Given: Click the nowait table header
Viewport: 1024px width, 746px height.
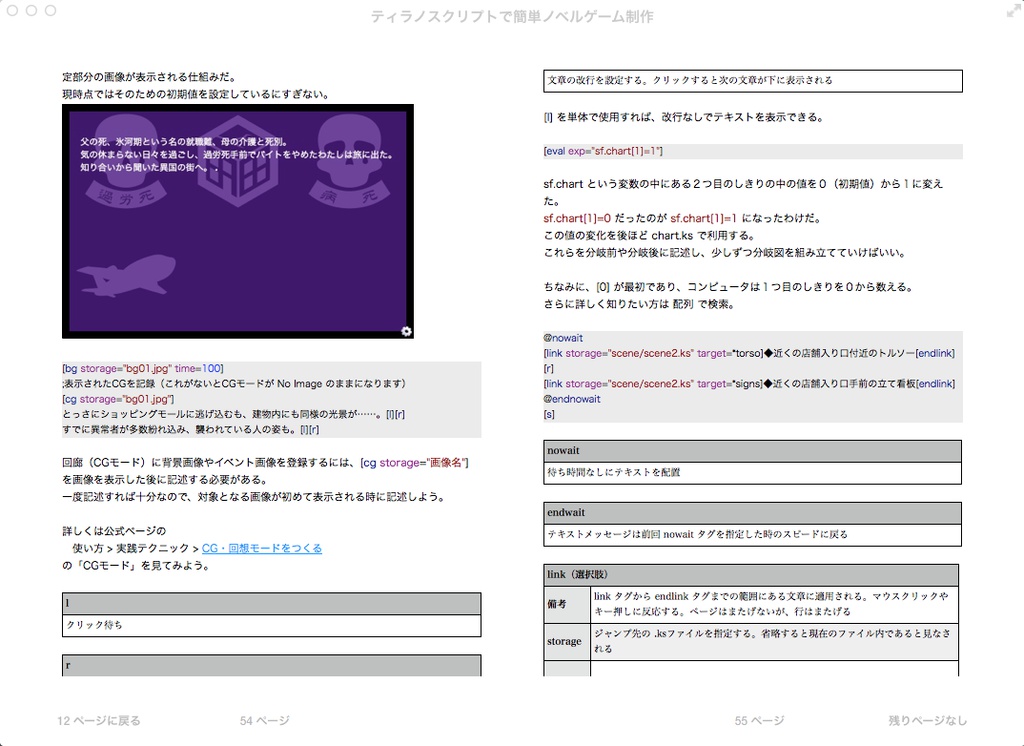Looking at the screenshot, I should coord(752,451).
